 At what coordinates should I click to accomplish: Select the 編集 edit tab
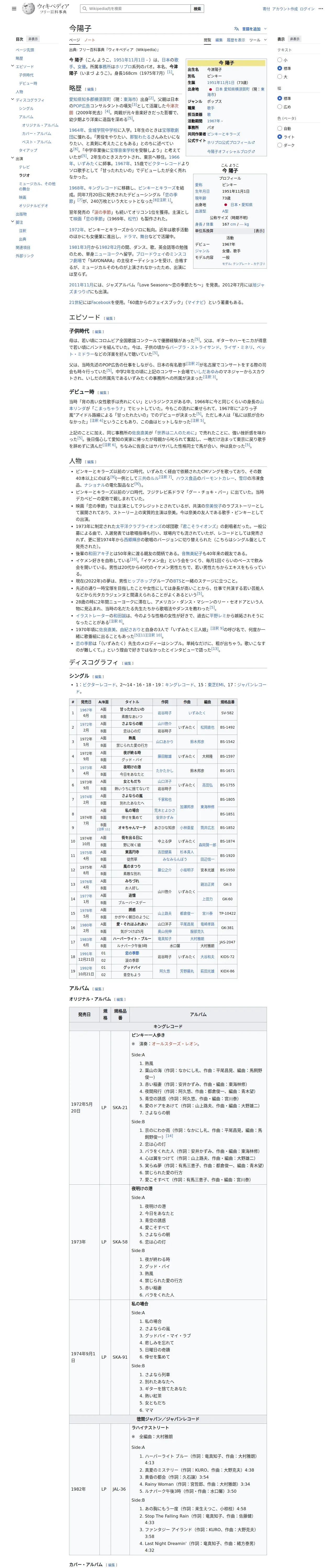click(x=219, y=40)
